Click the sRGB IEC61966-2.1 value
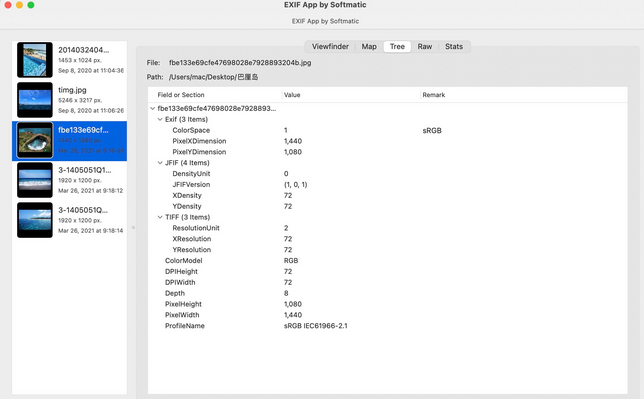This screenshot has width=644, height=399. coord(315,326)
